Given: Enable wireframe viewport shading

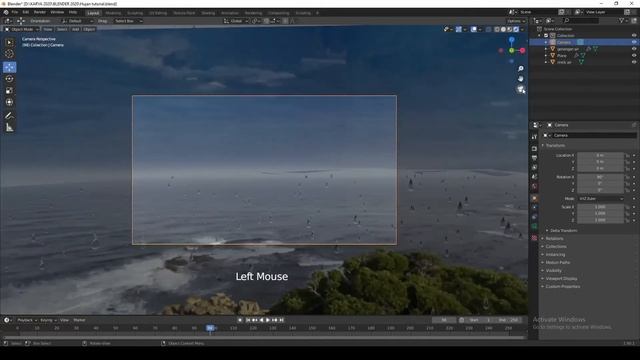Looking at the screenshot, I should coord(497,29).
